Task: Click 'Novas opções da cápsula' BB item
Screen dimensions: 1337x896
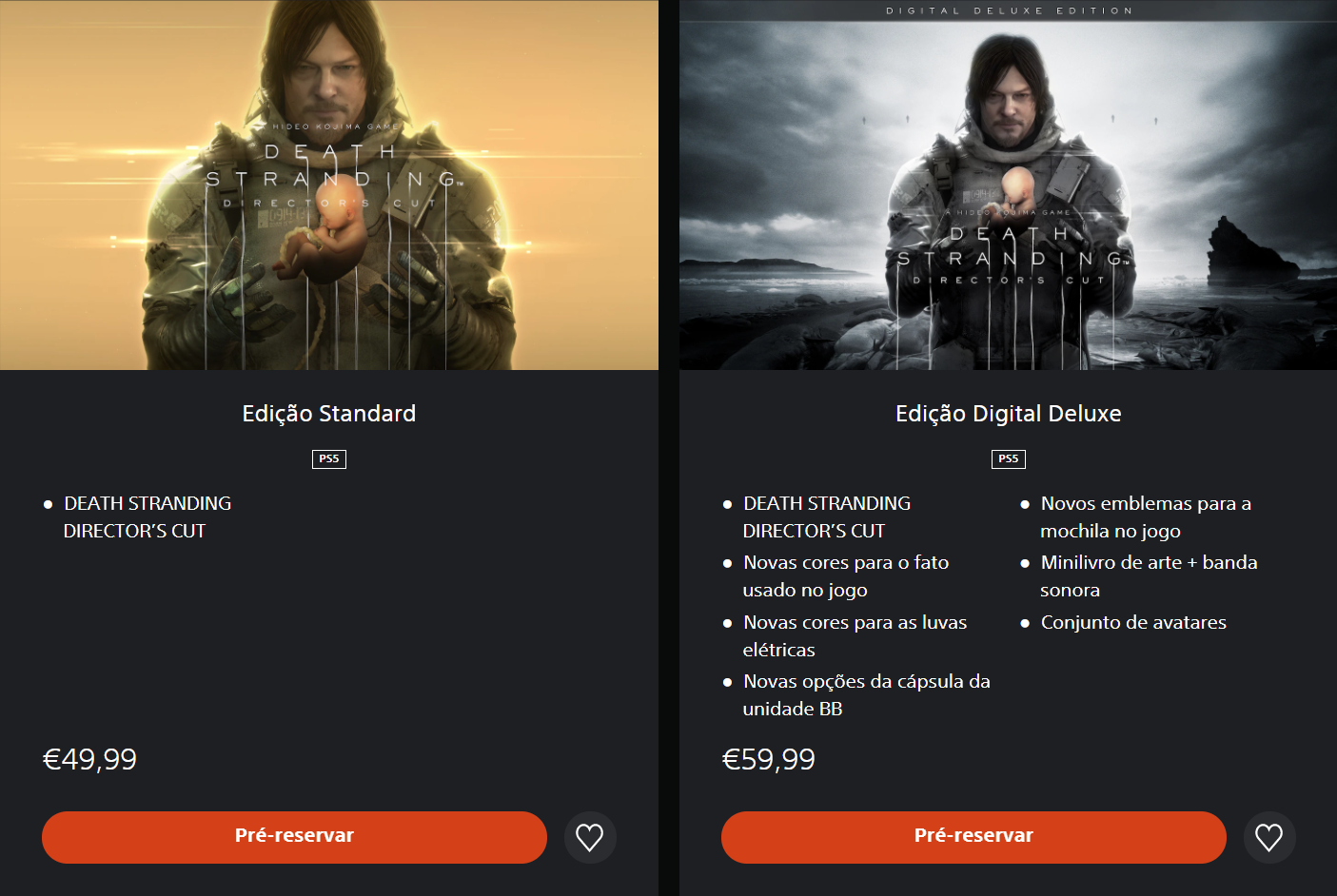Action: coord(867,694)
